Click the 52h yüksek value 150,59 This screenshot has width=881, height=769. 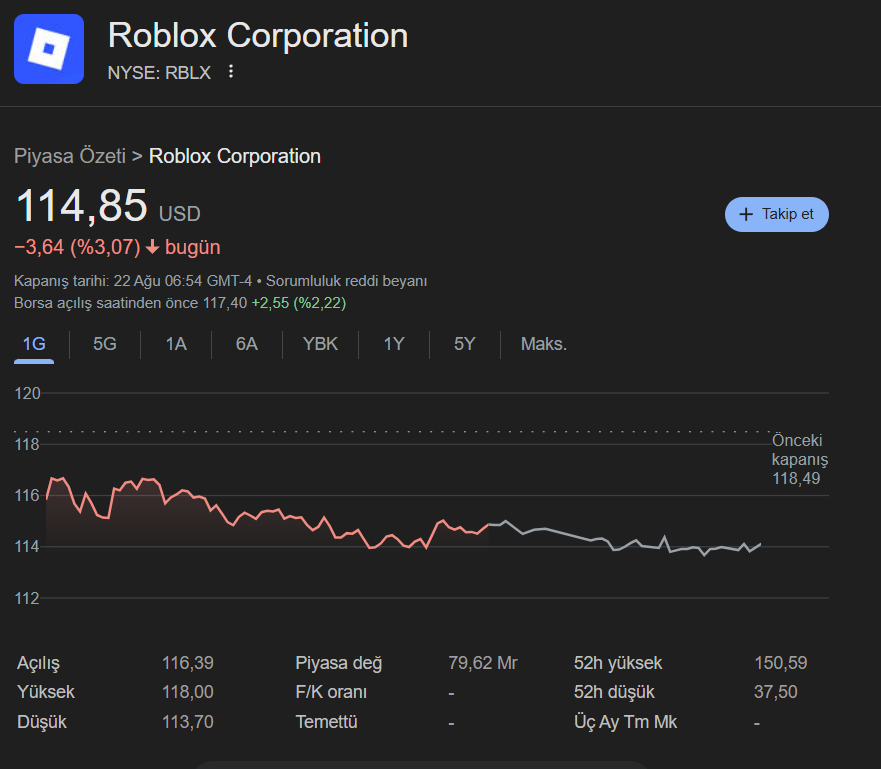(780, 663)
